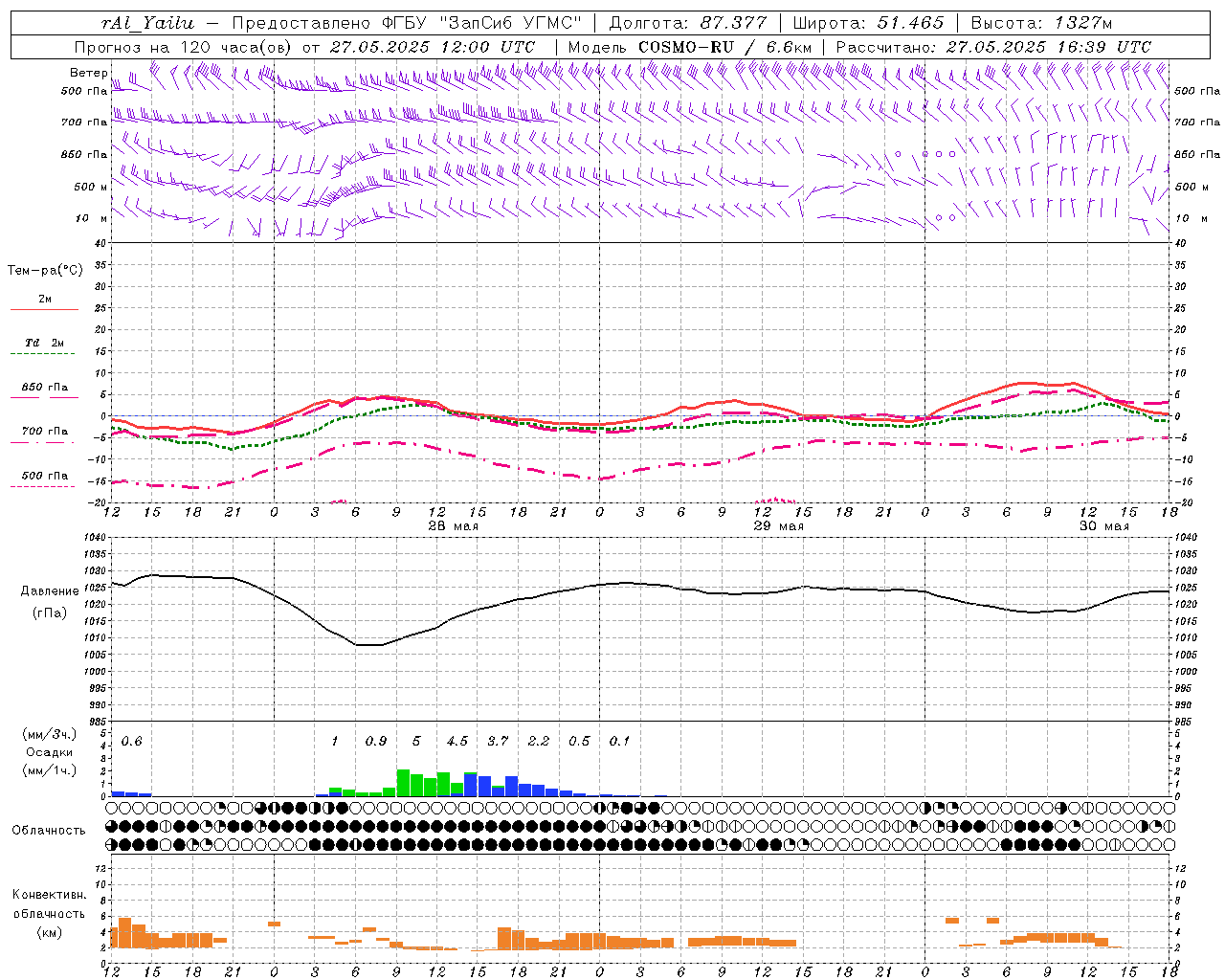
Task: Click the 2.2 precipitation total
Action: (x=539, y=742)
